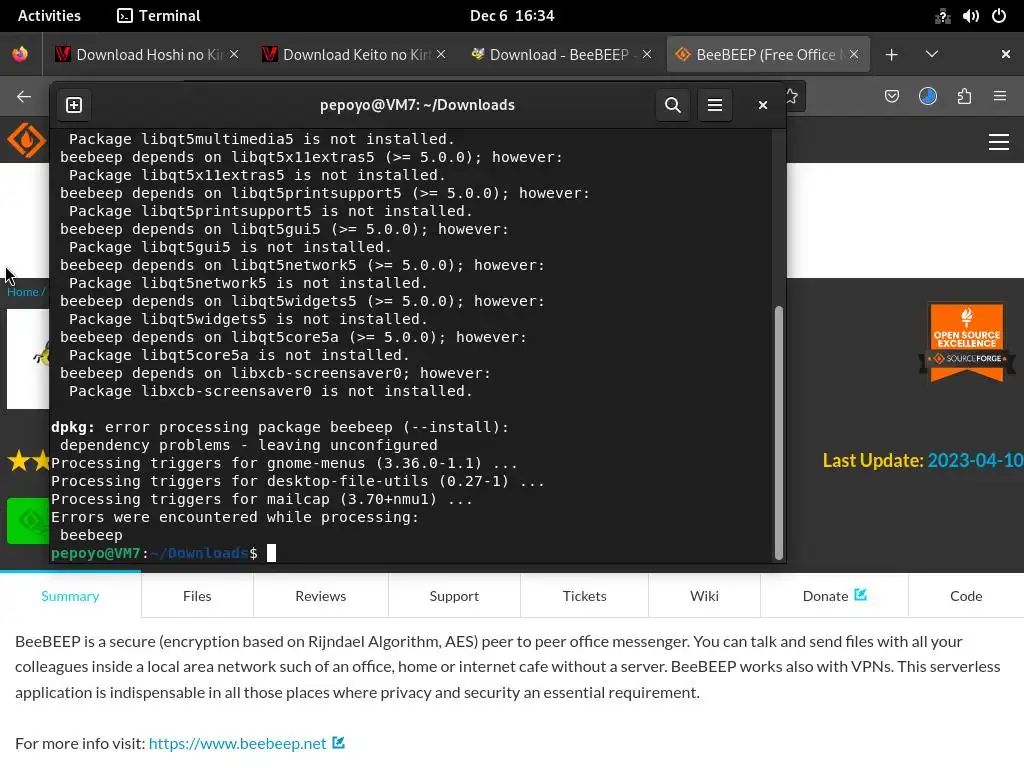Close Download - BeeBEEP tab
Image resolution: width=1024 pixels, height=768 pixels.
click(647, 55)
